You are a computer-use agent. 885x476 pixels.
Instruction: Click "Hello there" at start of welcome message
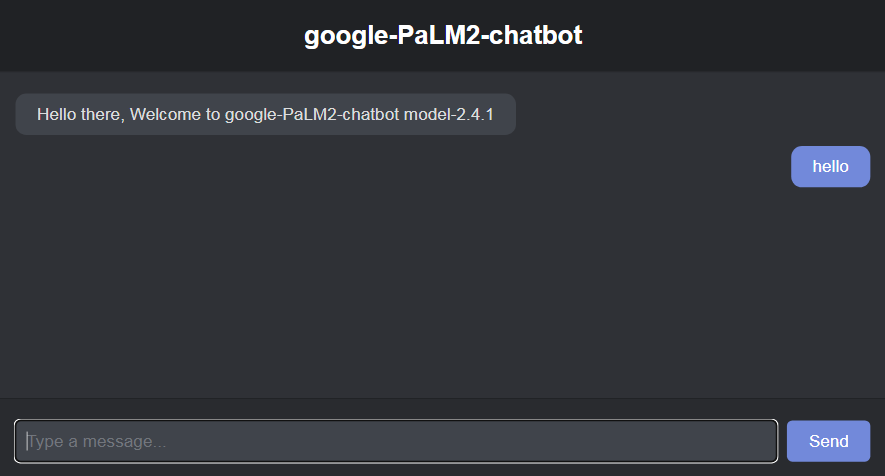80,114
